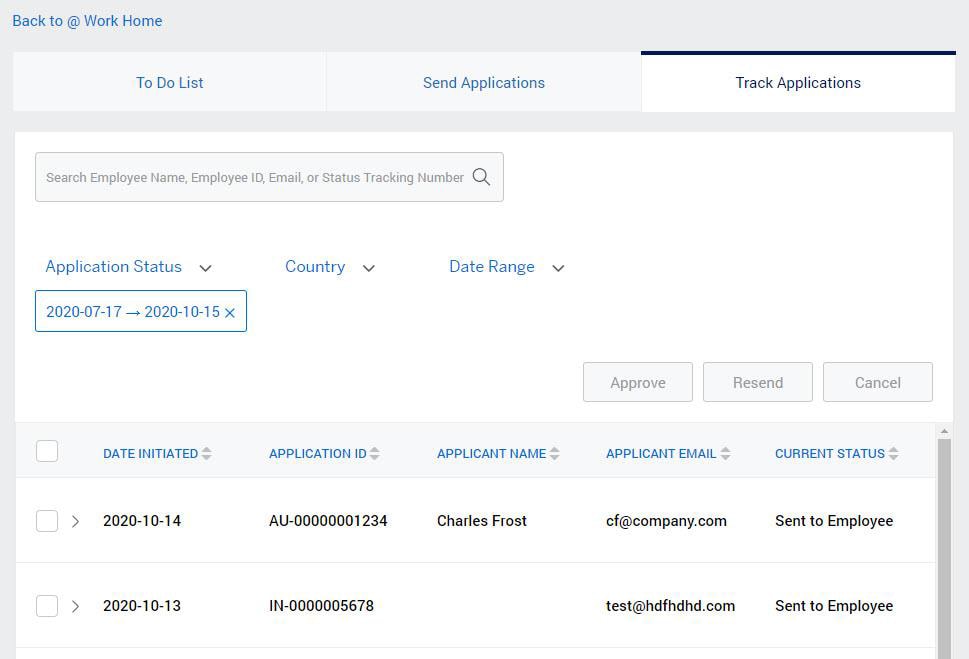Screen dimensions: 969x659
Task: Check the box for Charles Frost's application
Action: (x=47, y=521)
